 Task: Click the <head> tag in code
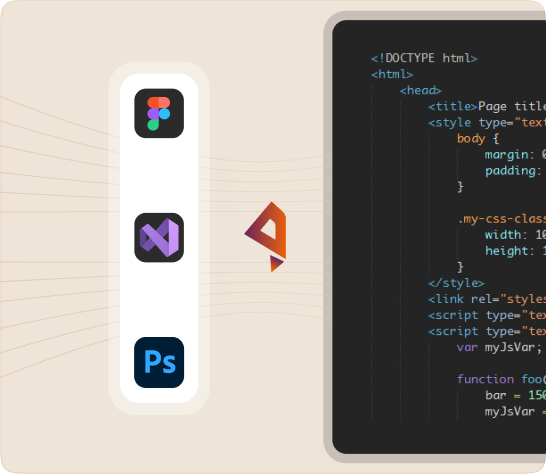[x=421, y=91]
